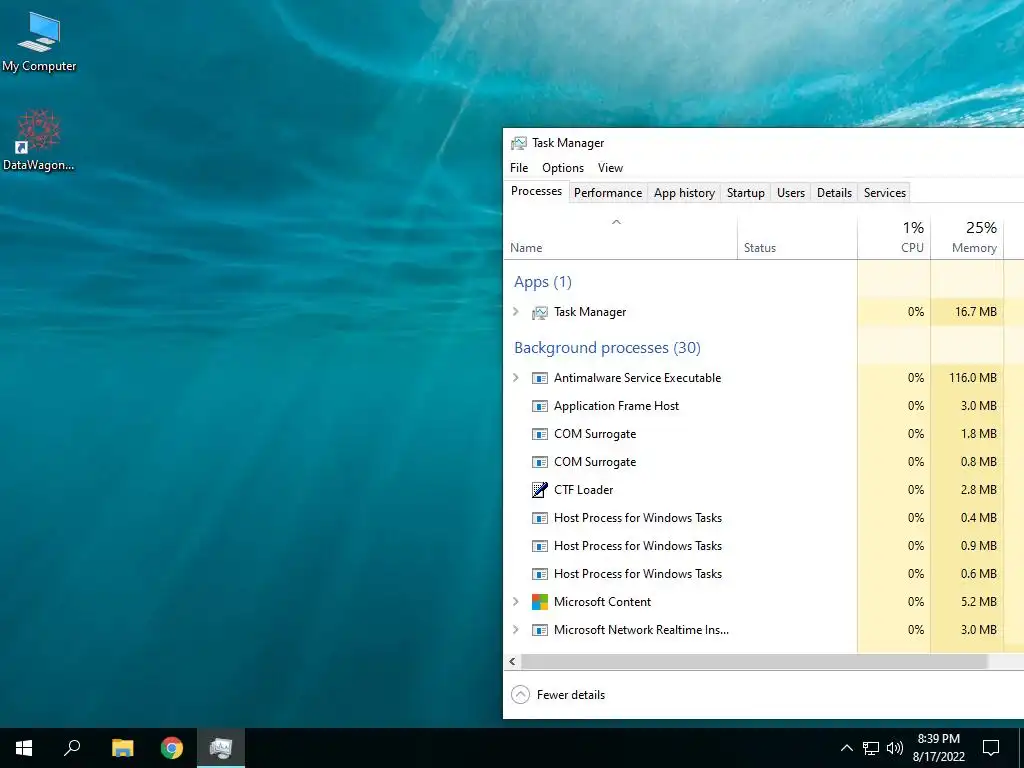Click Task Manager title bar icon

(x=519, y=143)
